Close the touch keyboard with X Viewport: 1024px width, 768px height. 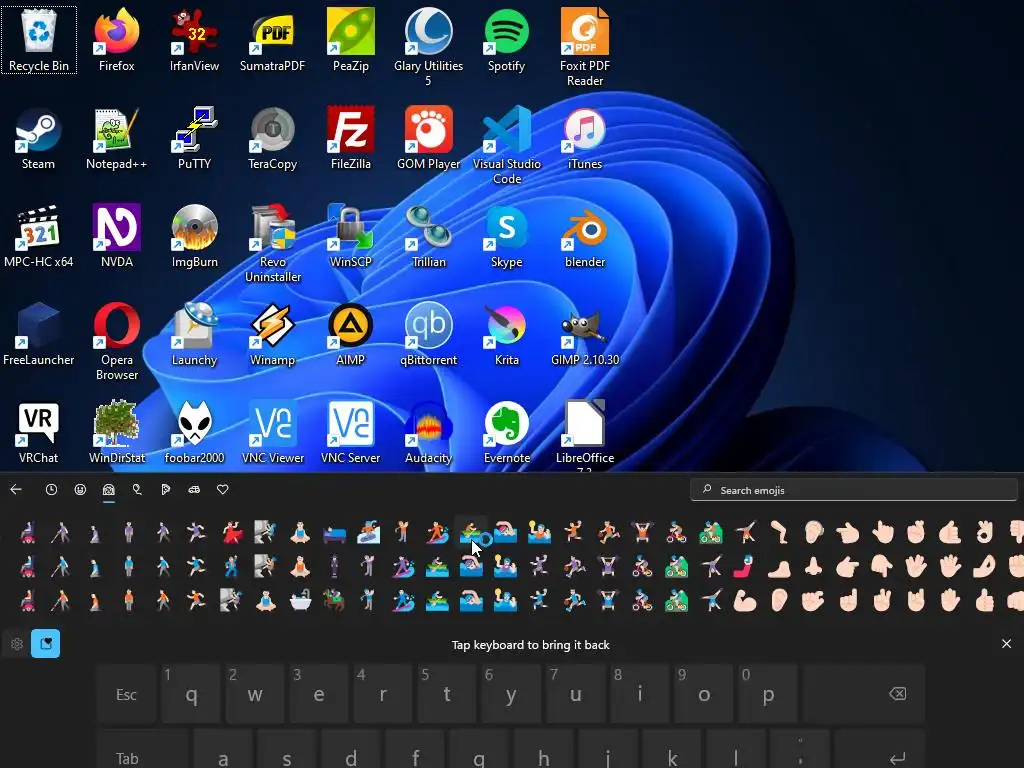click(1006, 644)
